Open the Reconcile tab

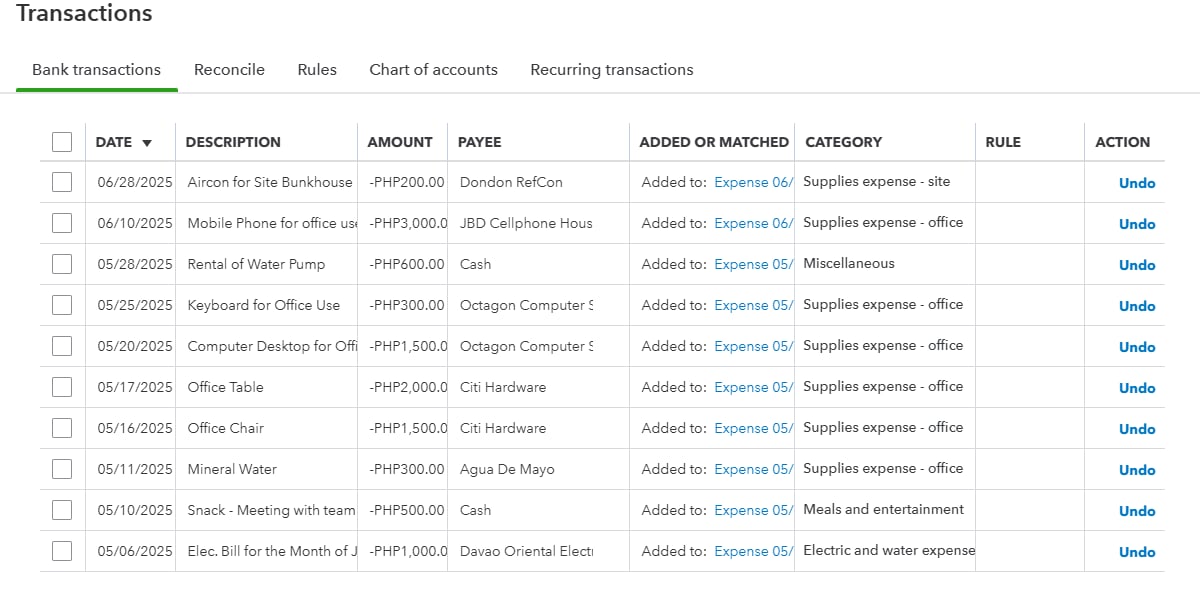click(229, 70)
